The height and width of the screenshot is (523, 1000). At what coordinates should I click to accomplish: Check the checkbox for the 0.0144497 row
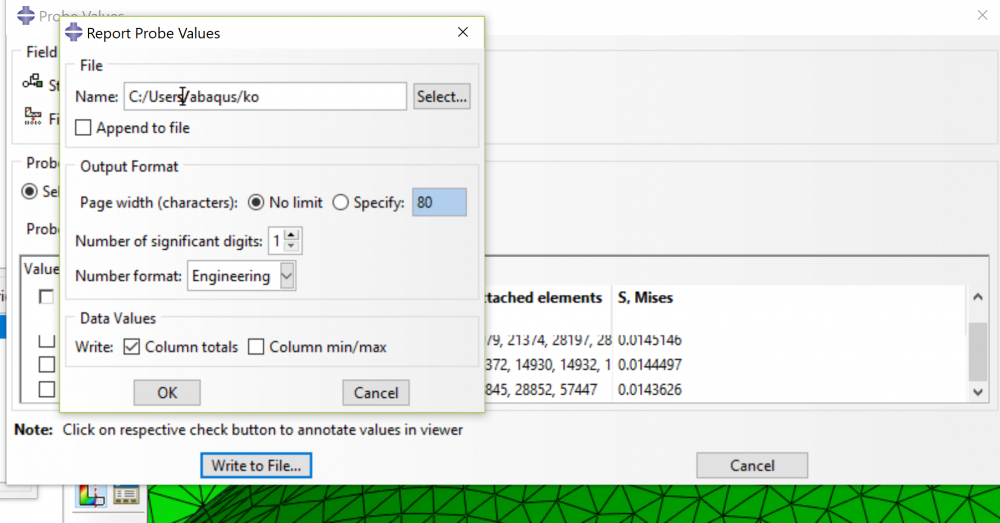coord(47,364)
